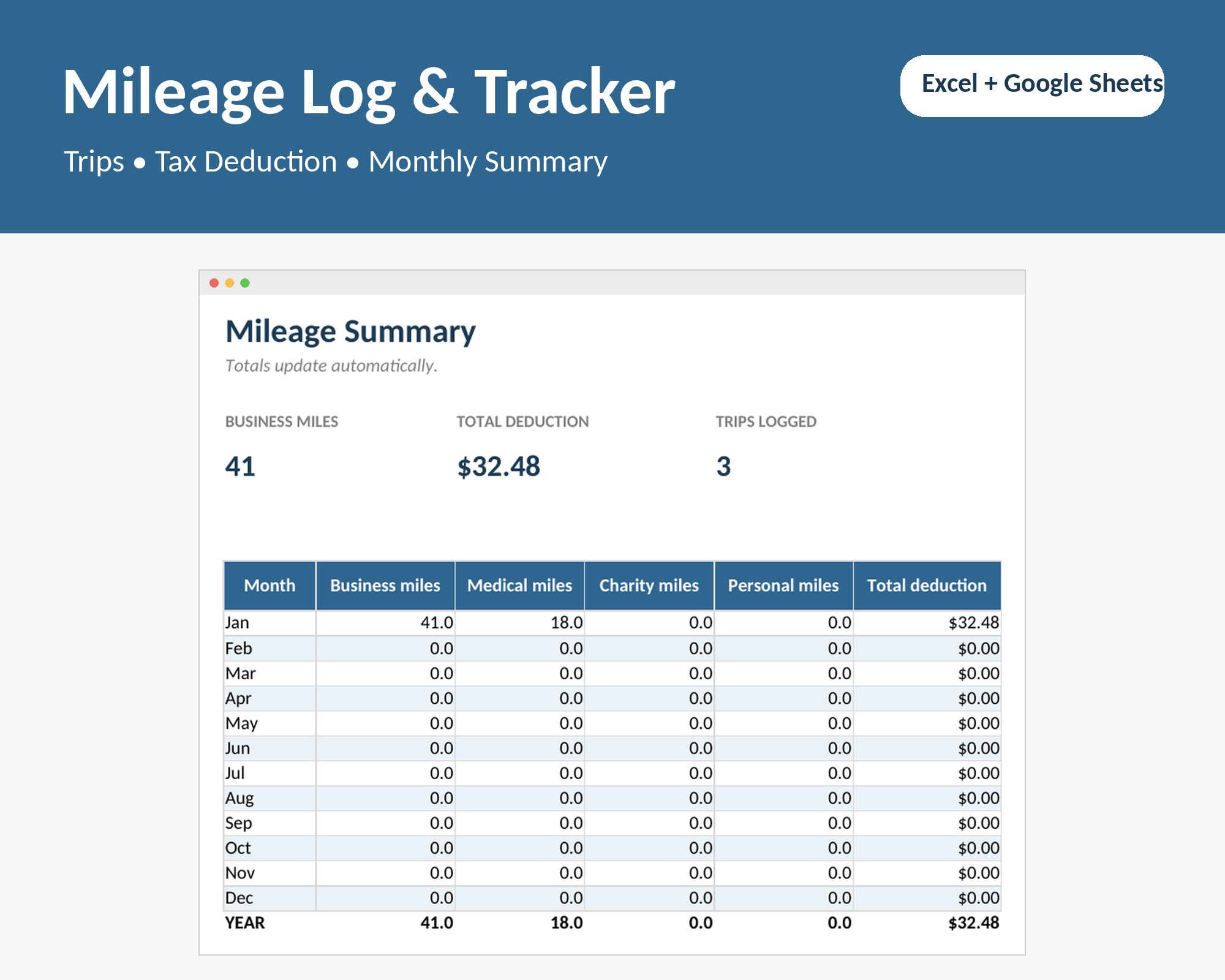Select the Personal miles column header
This screenshot has height=980, width=1225.
point(783,586)
